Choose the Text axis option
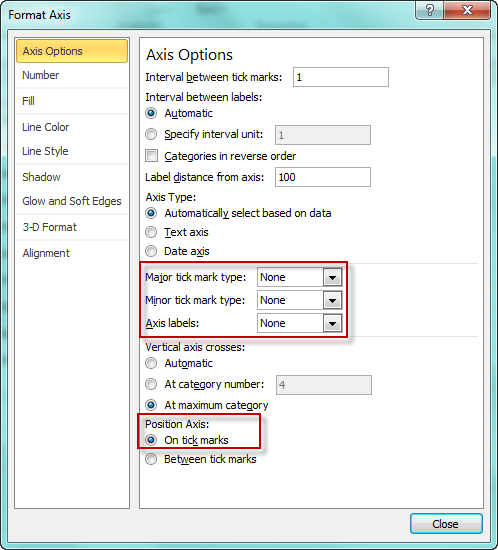This screenshot has width=498, height=550. pyautogui.click(x=151, y=232)
